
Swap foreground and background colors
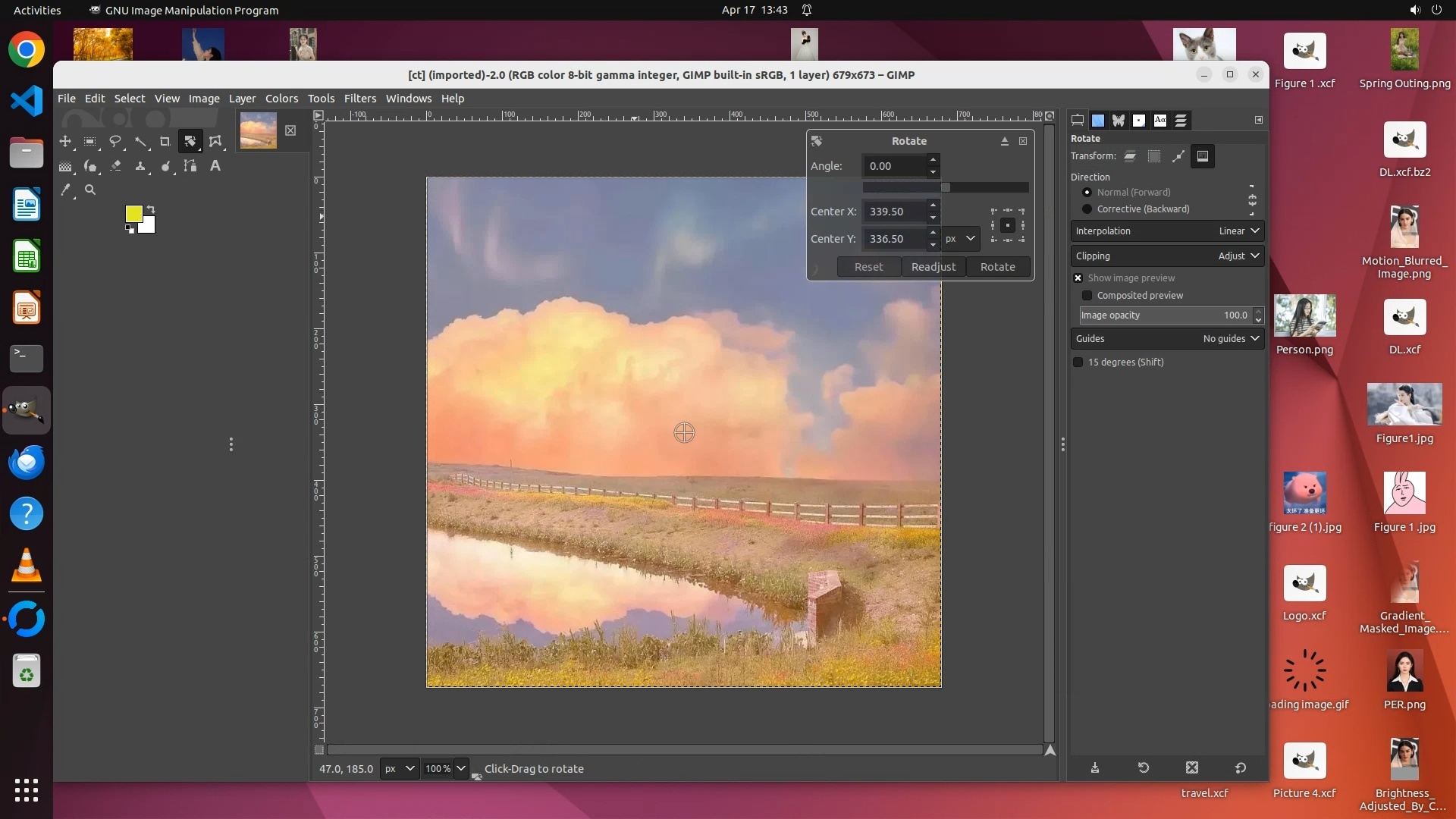[151, 209]
